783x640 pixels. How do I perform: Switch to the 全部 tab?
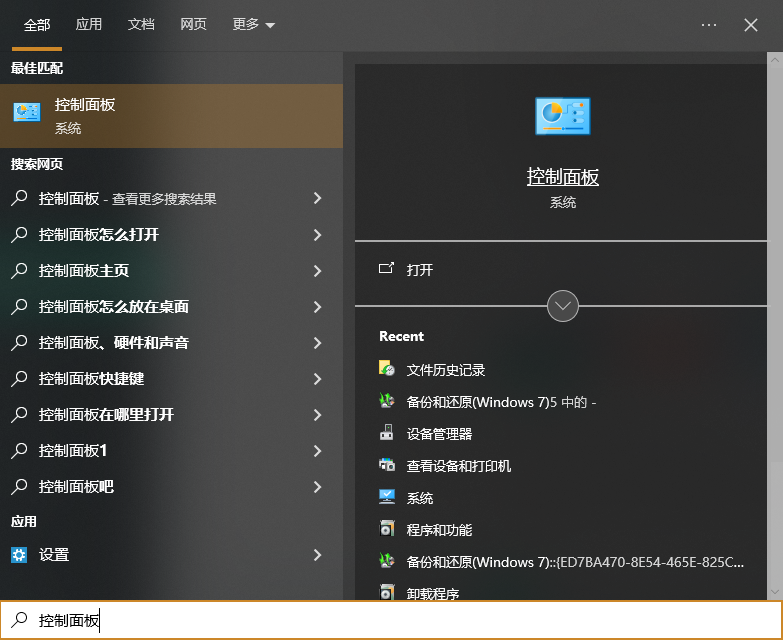(x=37, y=24)
